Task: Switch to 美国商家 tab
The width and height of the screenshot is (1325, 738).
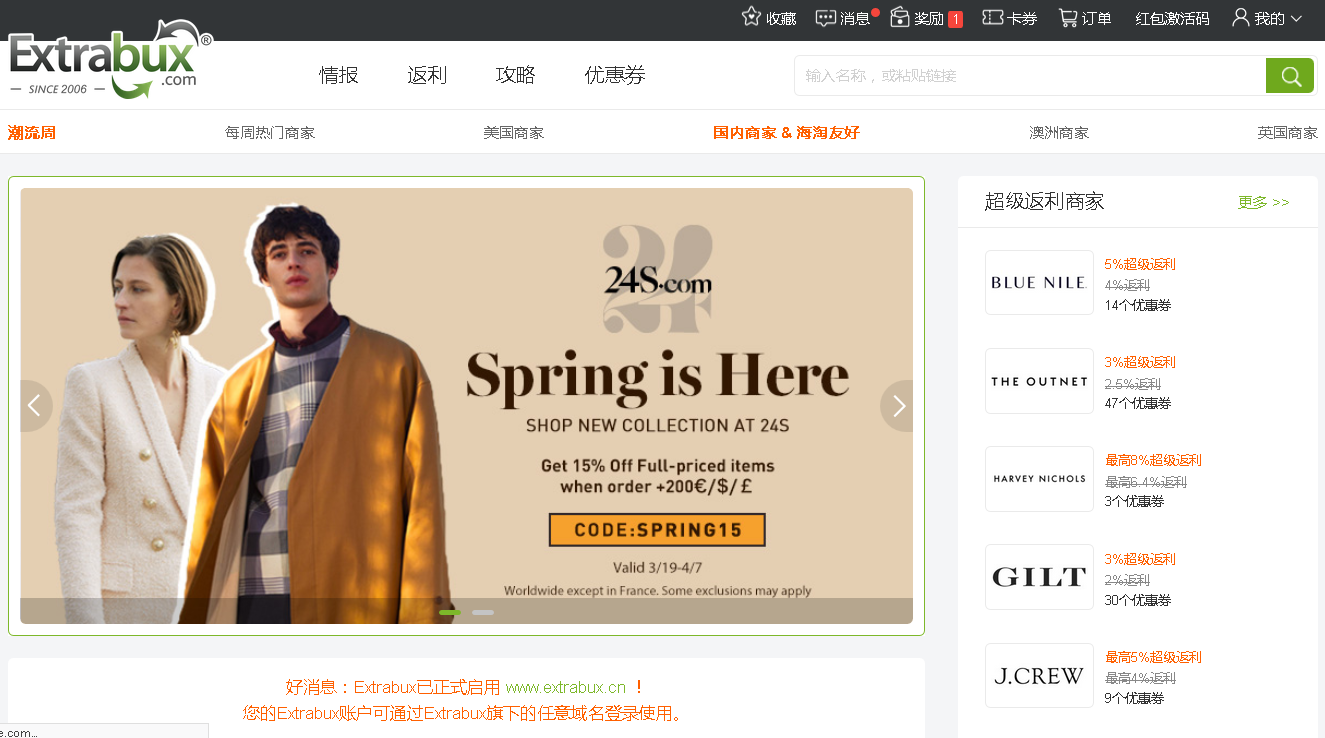Action: [x=514, y=133]
